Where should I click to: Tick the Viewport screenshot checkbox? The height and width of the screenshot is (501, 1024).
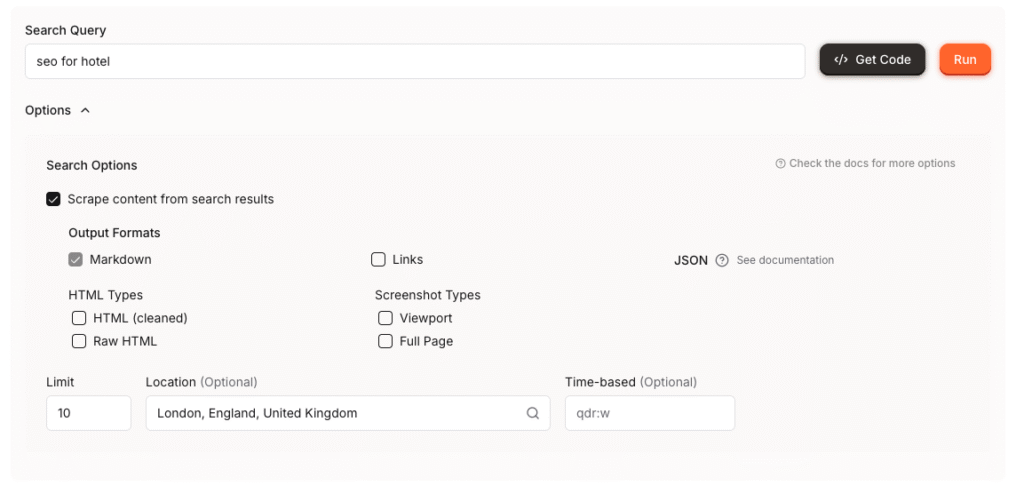click(x=385, y=318)
